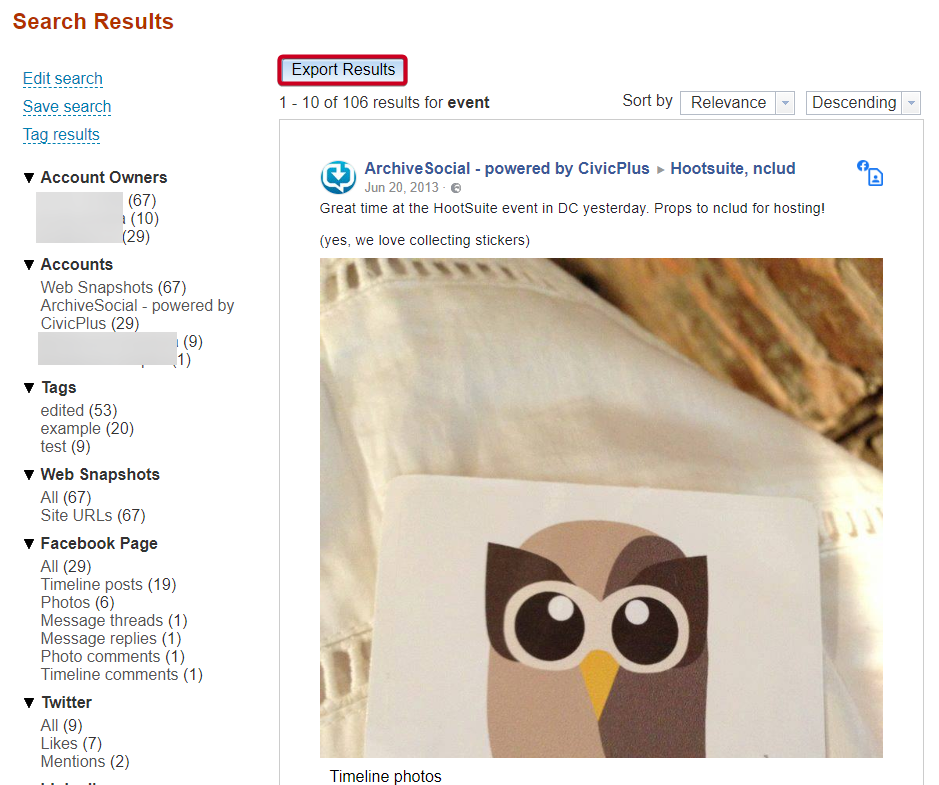Click the public globe icon by post date
The image size is (939, 785).
(x=456, y=188)
